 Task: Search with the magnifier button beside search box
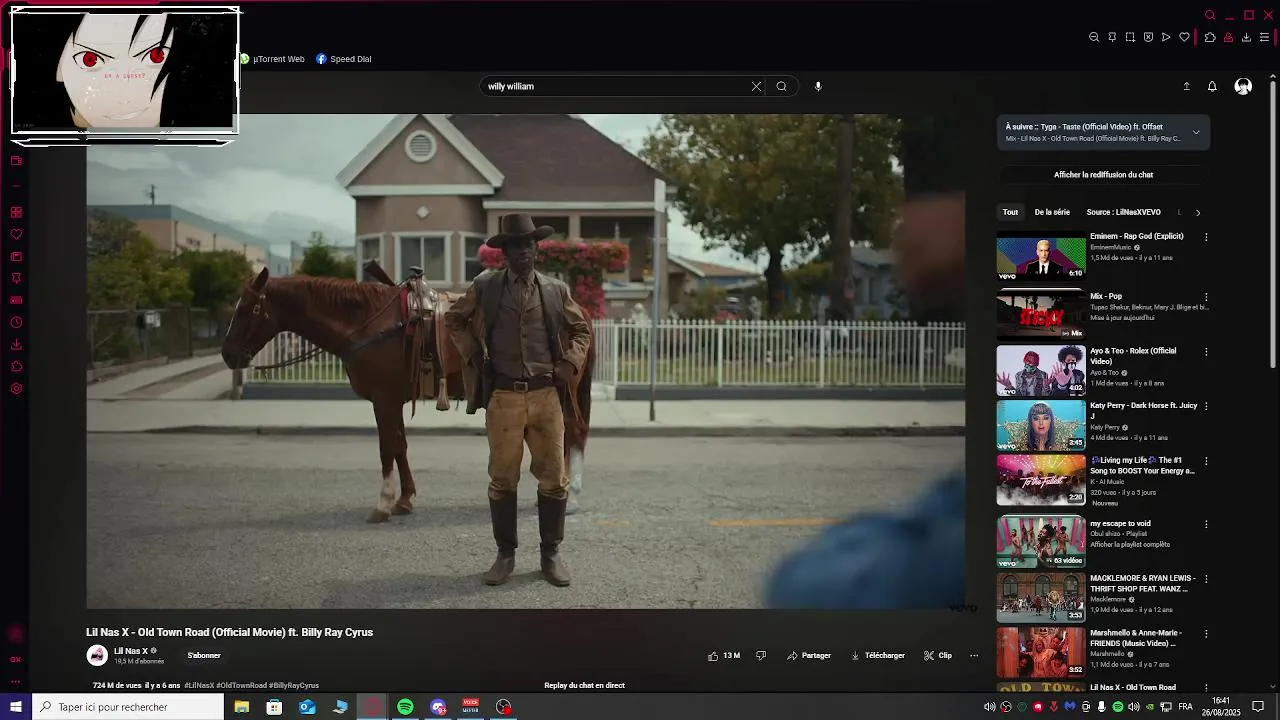tap(782, 86)
